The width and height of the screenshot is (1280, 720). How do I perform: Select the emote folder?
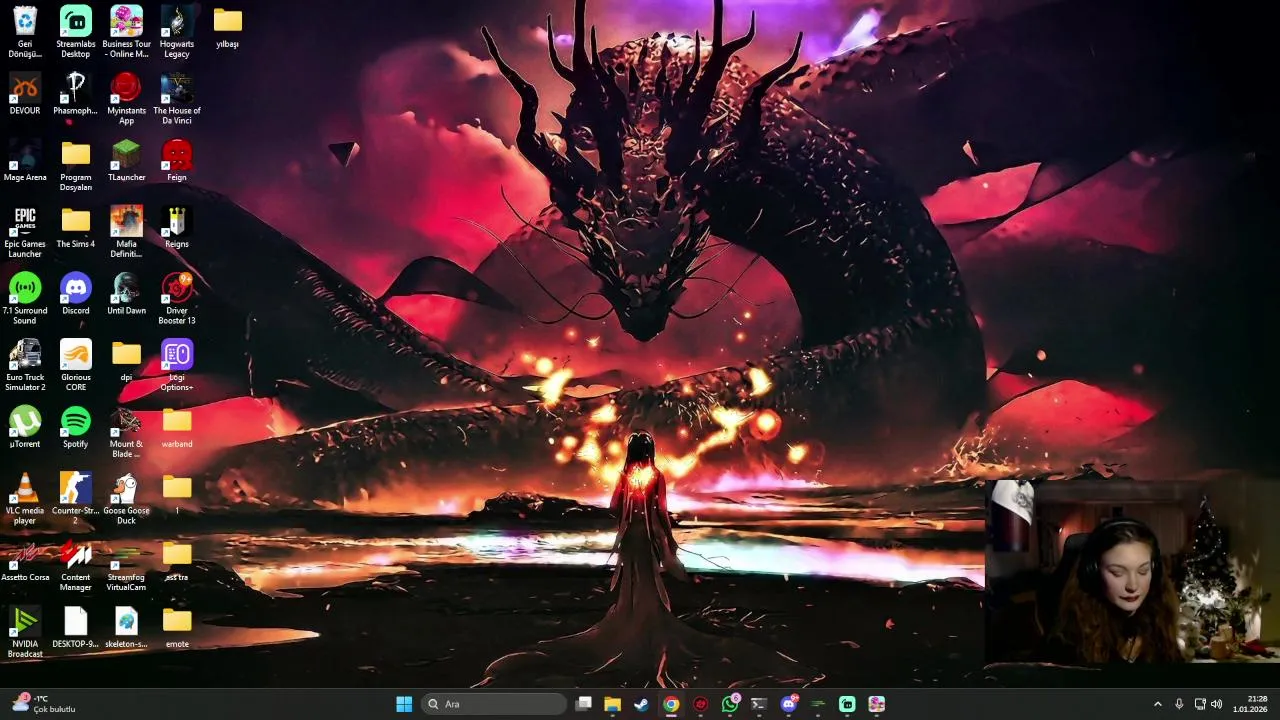(x=177, y=627)
